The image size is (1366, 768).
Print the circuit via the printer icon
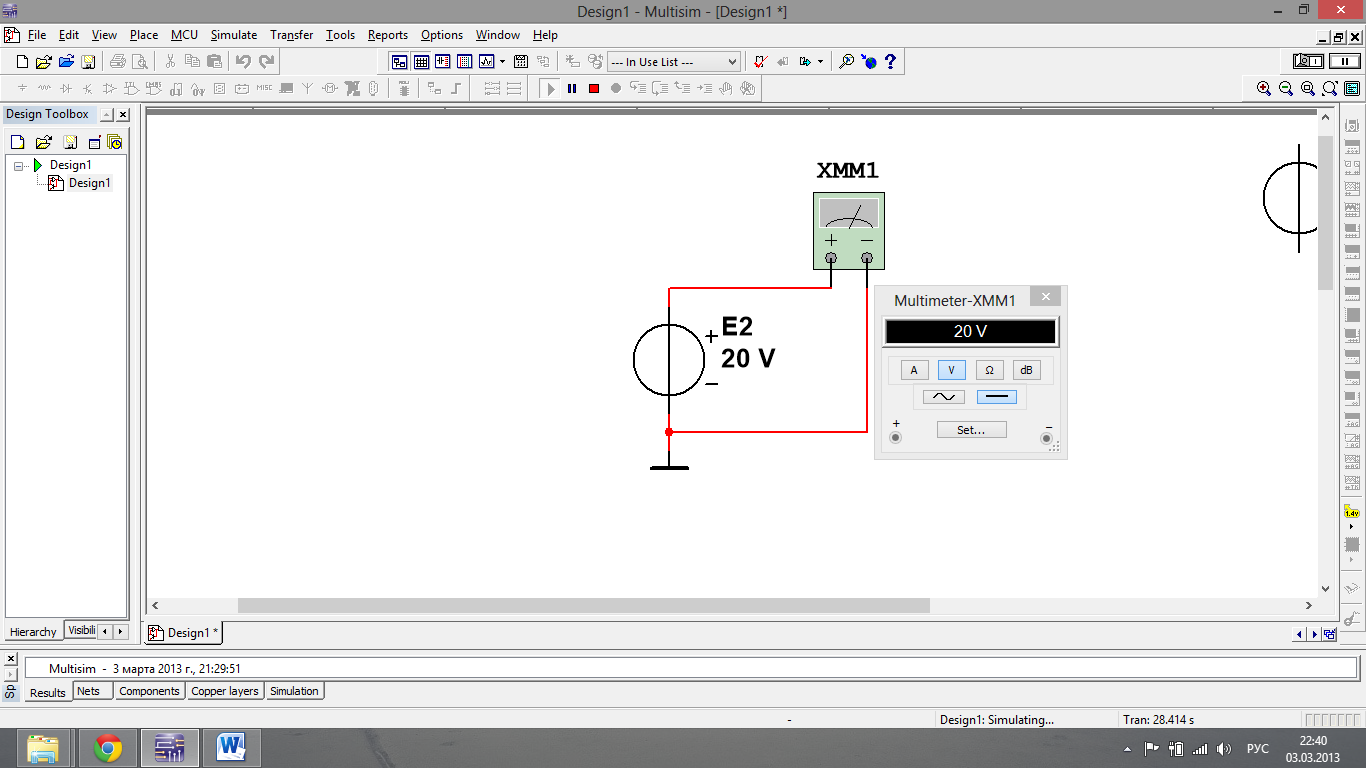coord(117,62)
